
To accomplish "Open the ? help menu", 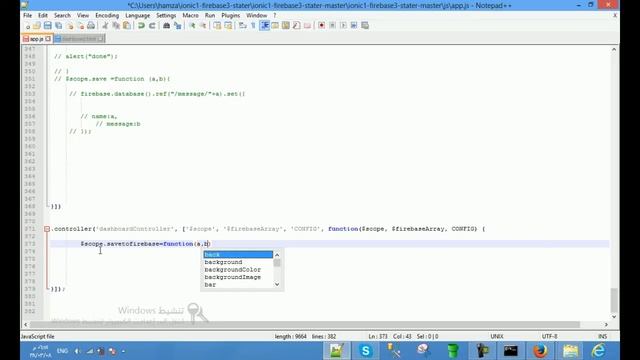I will (x=275, y=16).
